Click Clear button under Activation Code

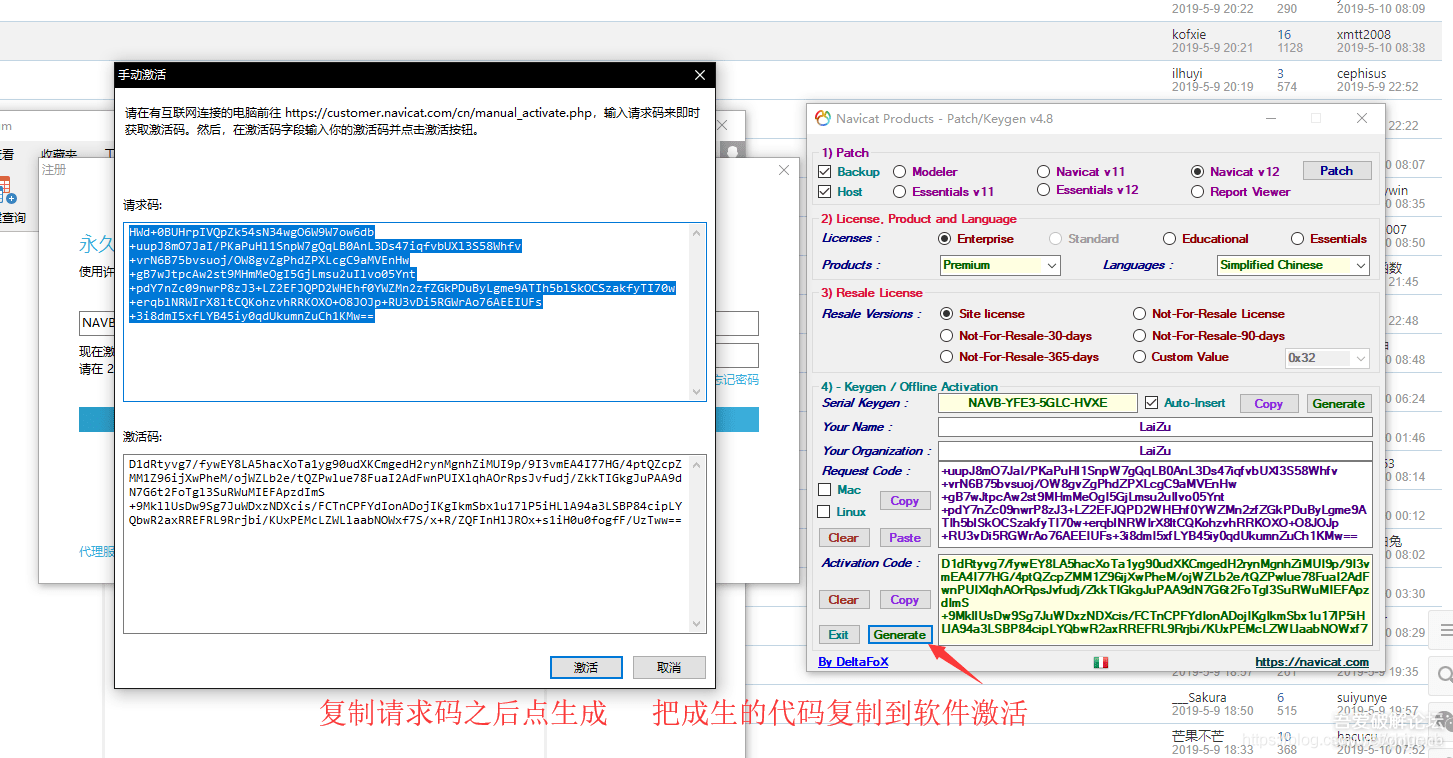coord(843,600)
